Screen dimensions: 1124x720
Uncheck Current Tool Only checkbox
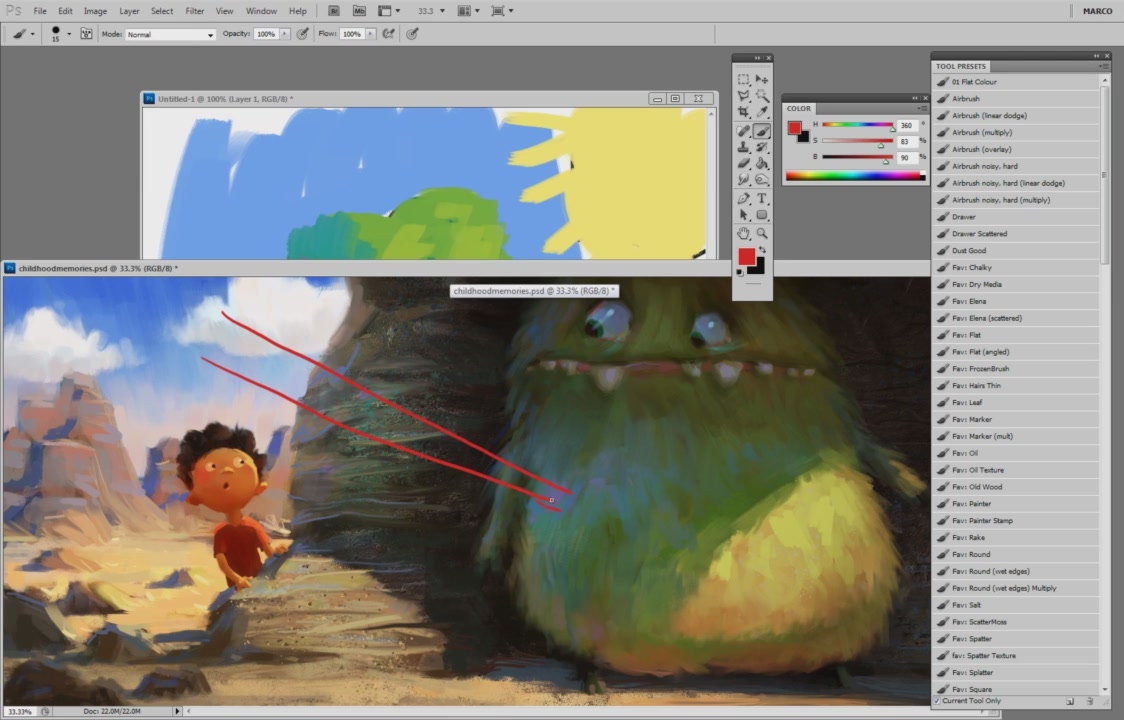936,701
